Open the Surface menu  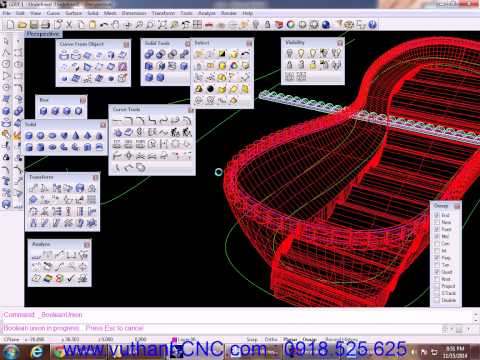(x=73, y=13)
